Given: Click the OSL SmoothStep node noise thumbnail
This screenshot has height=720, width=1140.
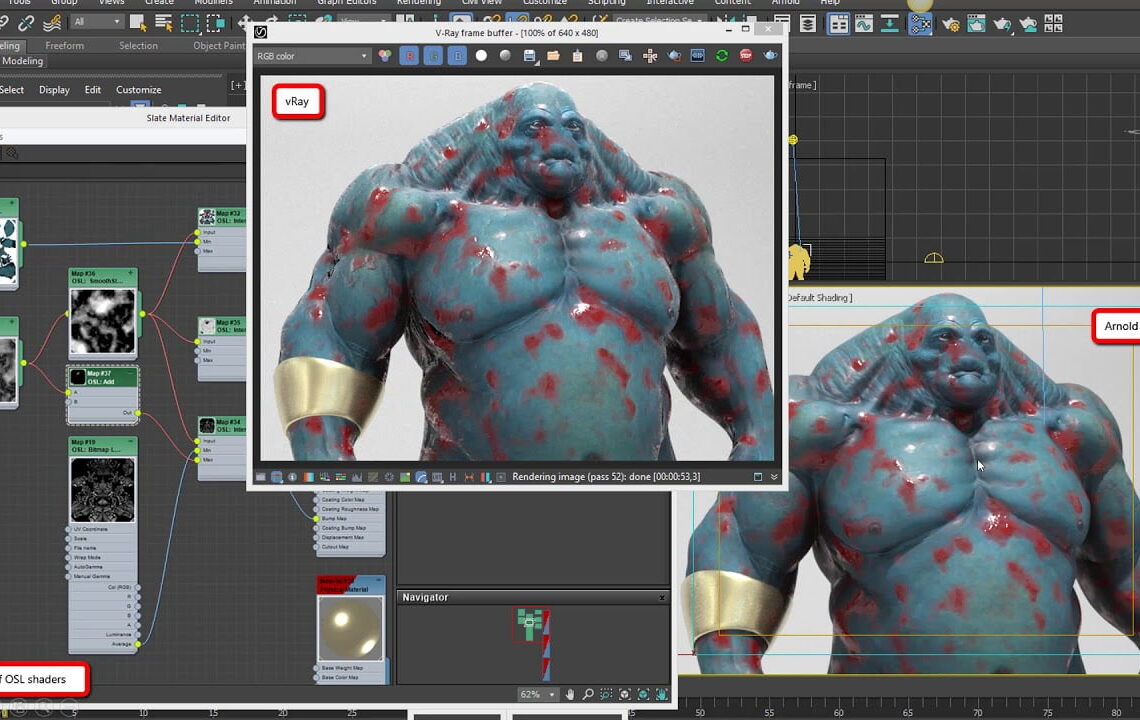Looking at the screenshot, I should pos(102,321).
